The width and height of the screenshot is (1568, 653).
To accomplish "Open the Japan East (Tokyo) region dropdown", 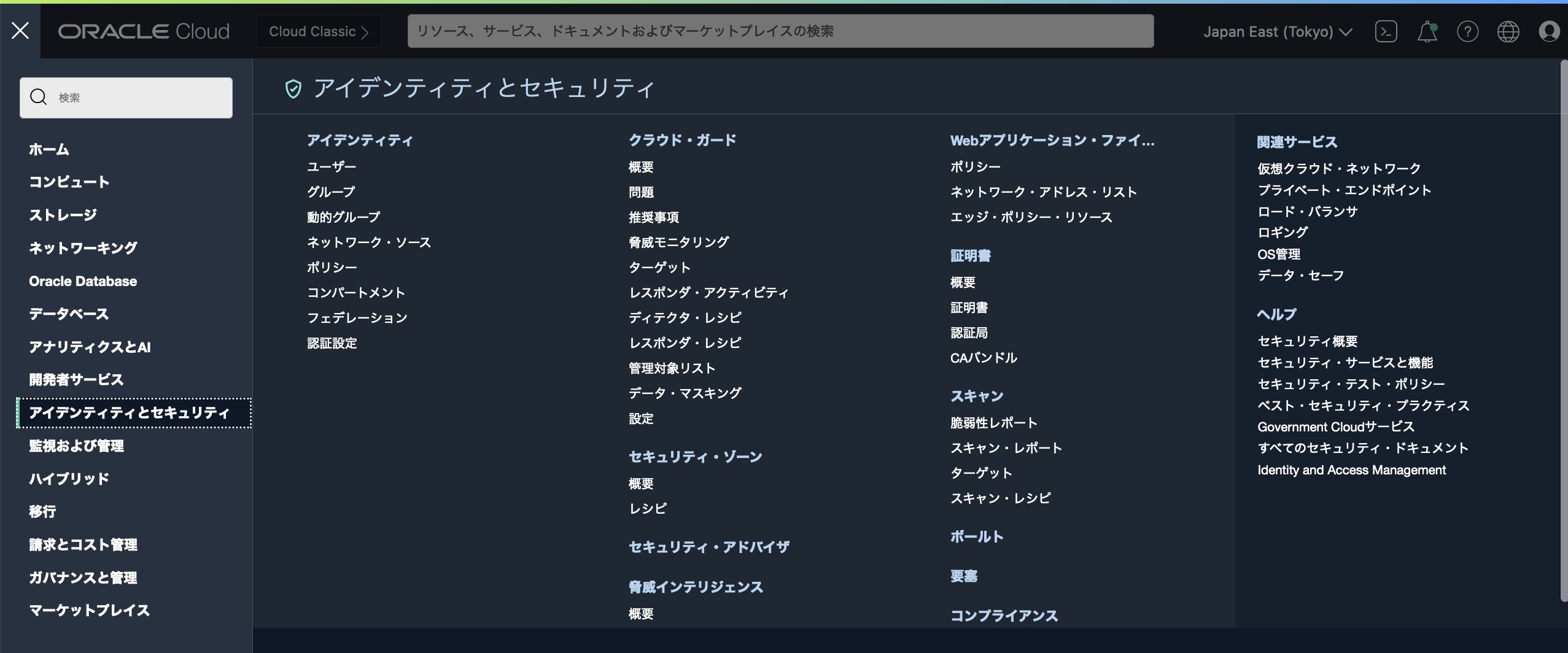I will [x=1276, y=31].
